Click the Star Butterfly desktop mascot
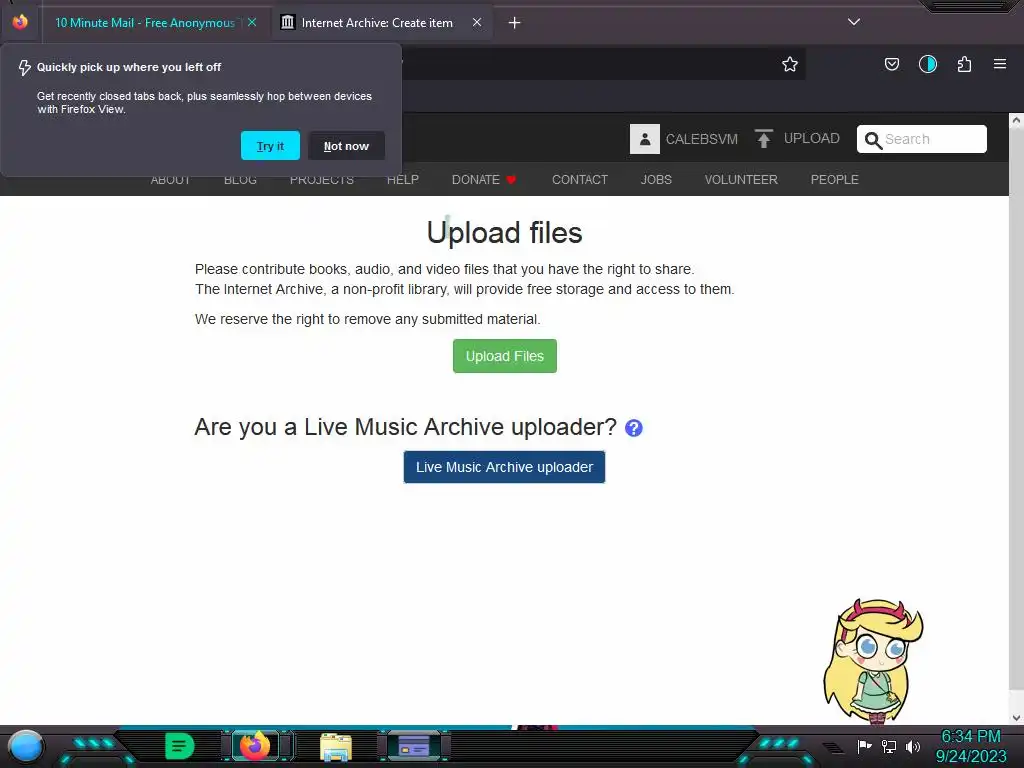This screenshot has height=768, width=1024. [873, 661]
